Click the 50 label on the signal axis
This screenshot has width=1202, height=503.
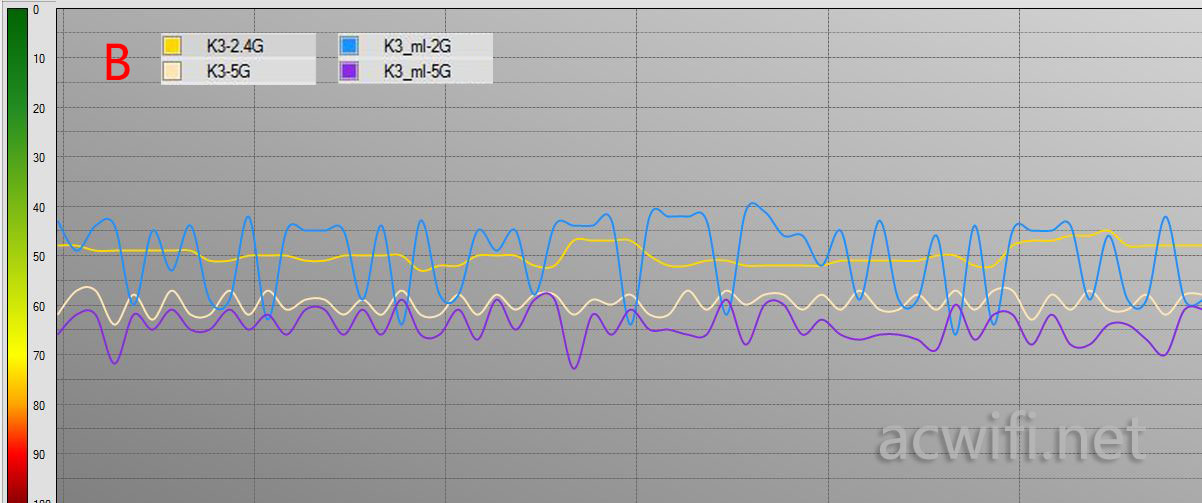pos(40,257)
